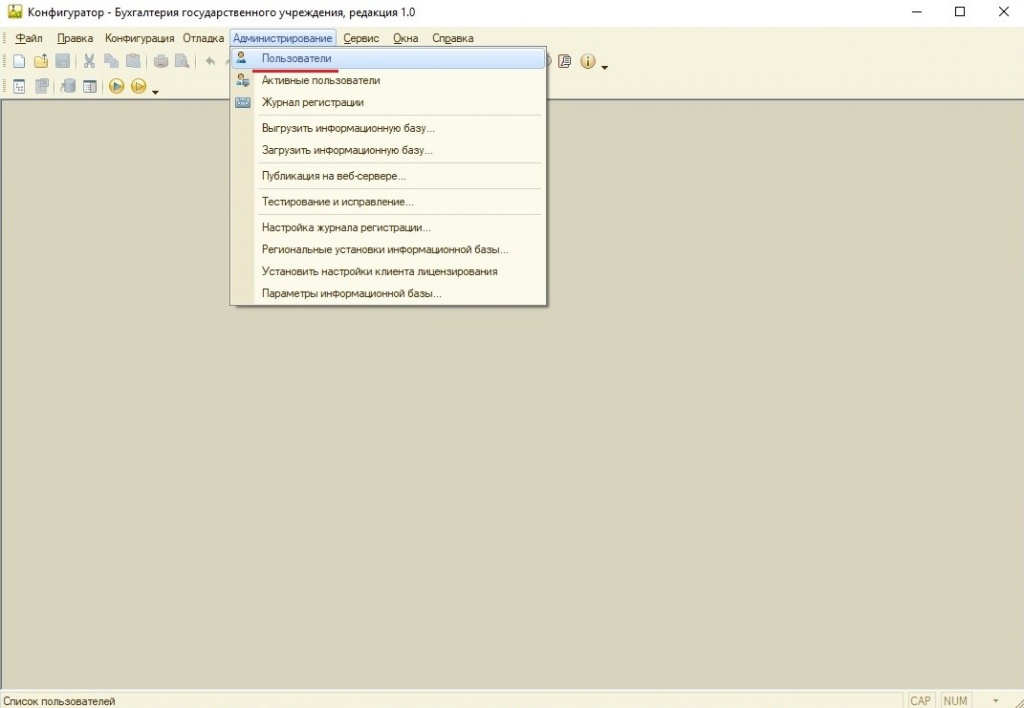Click the CAP status bar indicator
The image size is (1024, 708).
coord(920,700)
